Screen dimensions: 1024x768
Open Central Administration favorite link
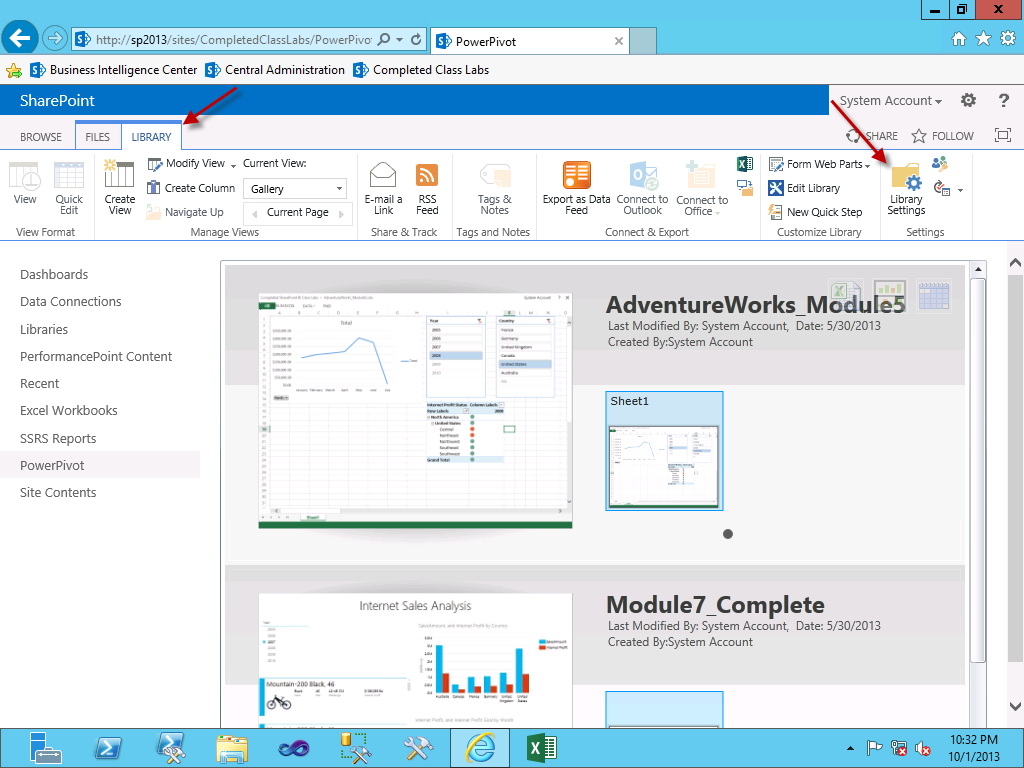pos(275,70)
